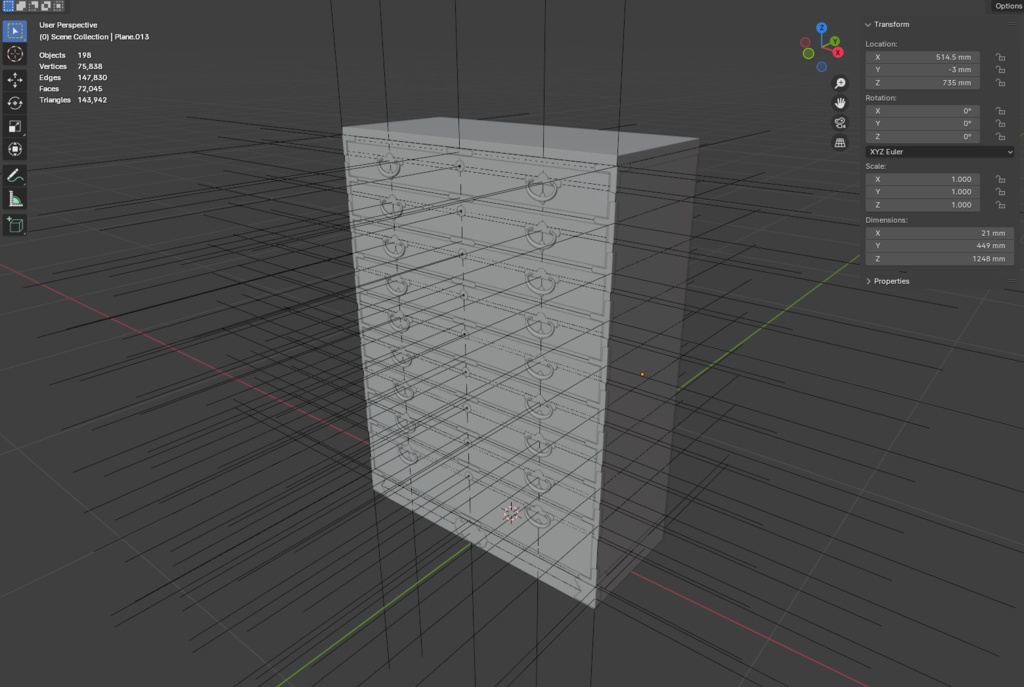Edit the Scale Y field
The height and width of the screenshot is (687, 1024).
coord(922,192)
